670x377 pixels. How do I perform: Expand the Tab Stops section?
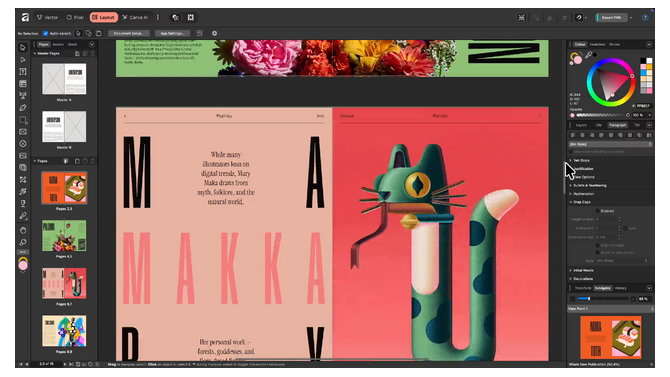pos(570,160)
